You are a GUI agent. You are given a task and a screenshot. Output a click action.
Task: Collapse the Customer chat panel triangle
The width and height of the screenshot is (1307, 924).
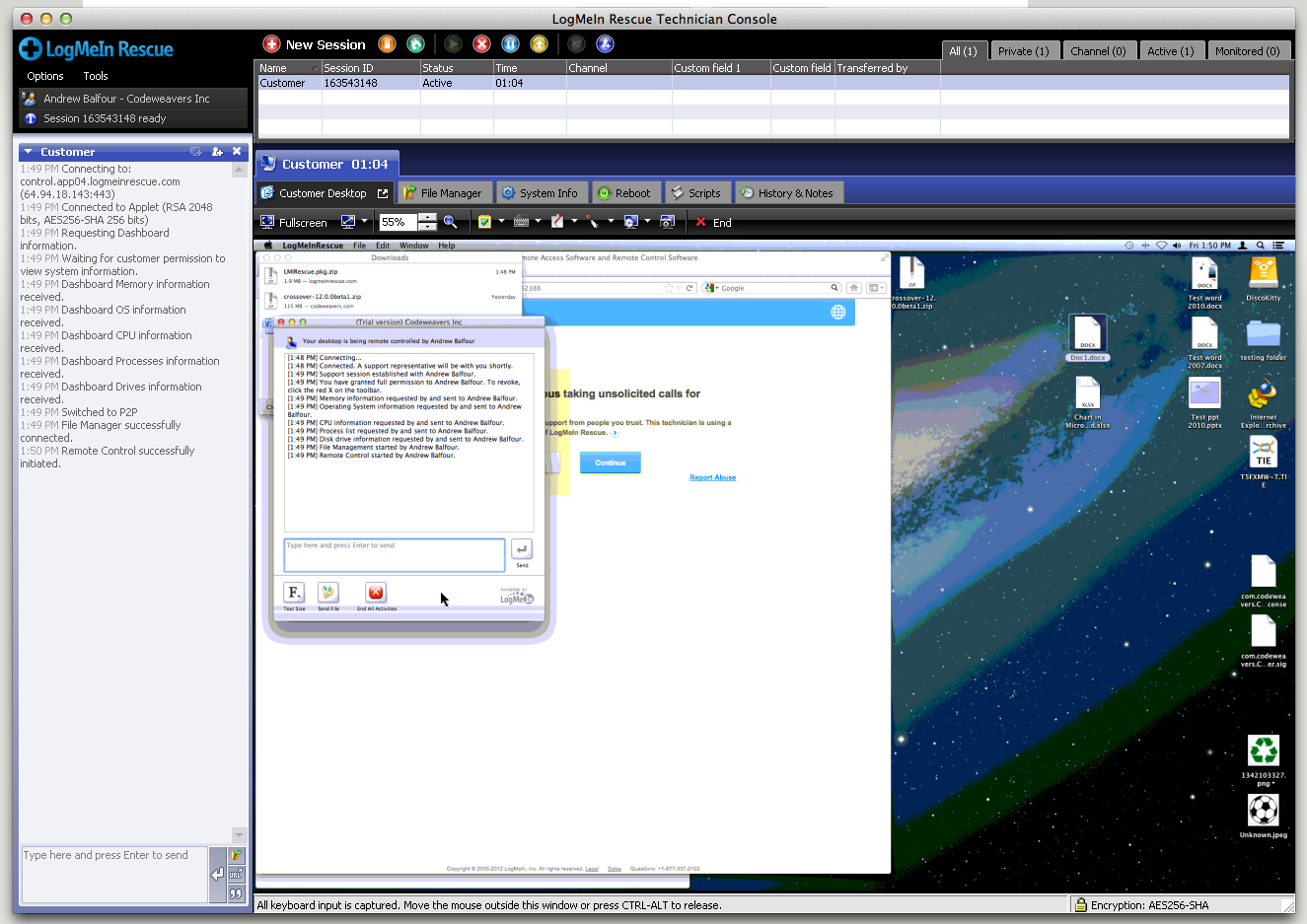(29, 152)
